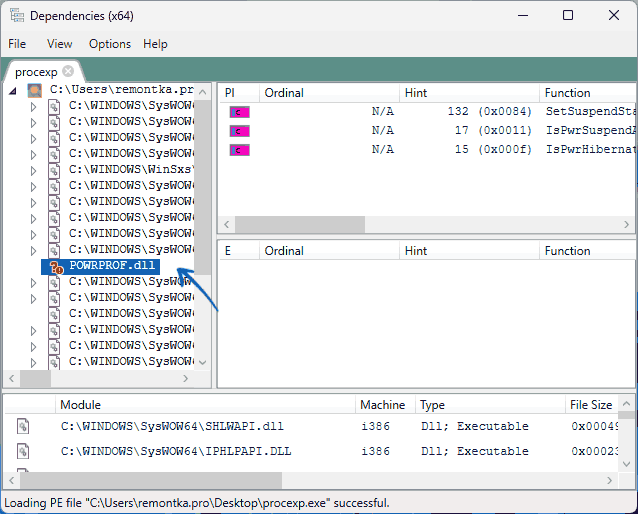Sort modules list by File Size column header
This screenshot has height=514, width=638.
(x=591, y=405)
